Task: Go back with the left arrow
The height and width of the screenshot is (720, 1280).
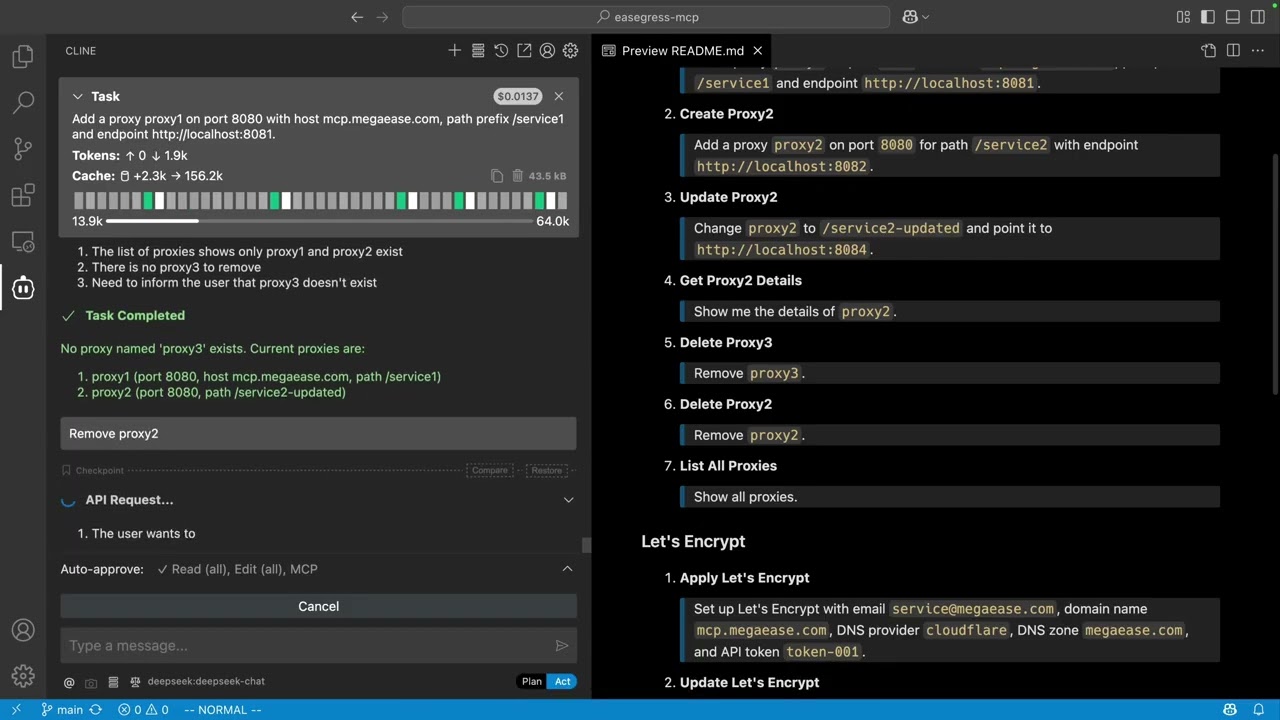Action: point(357,17)
